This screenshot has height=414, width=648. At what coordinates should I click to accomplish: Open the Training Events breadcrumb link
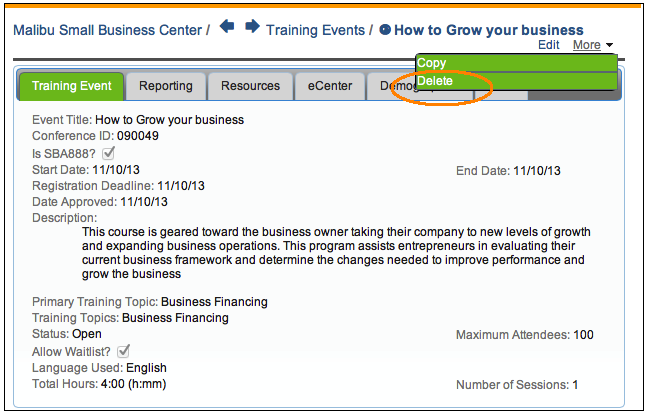pyautogui.click(x=315, y=31)
